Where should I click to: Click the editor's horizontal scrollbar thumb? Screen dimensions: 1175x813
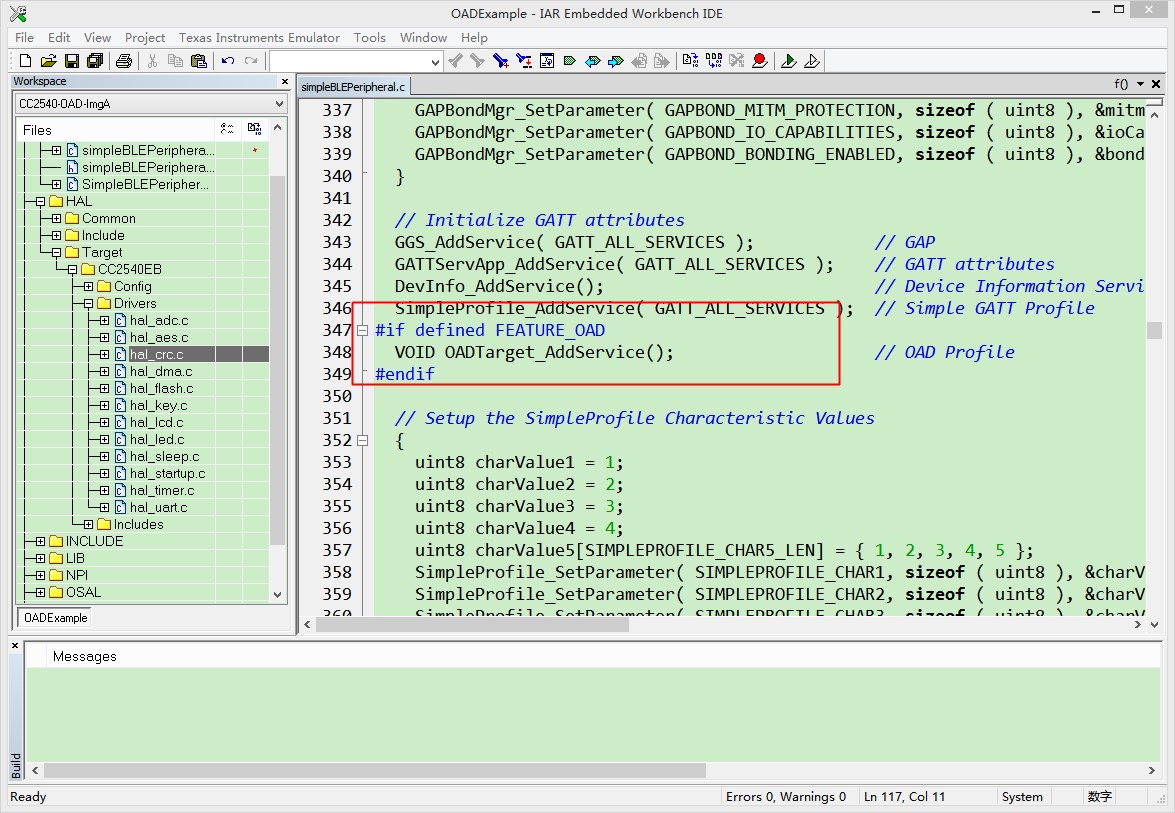472,624
